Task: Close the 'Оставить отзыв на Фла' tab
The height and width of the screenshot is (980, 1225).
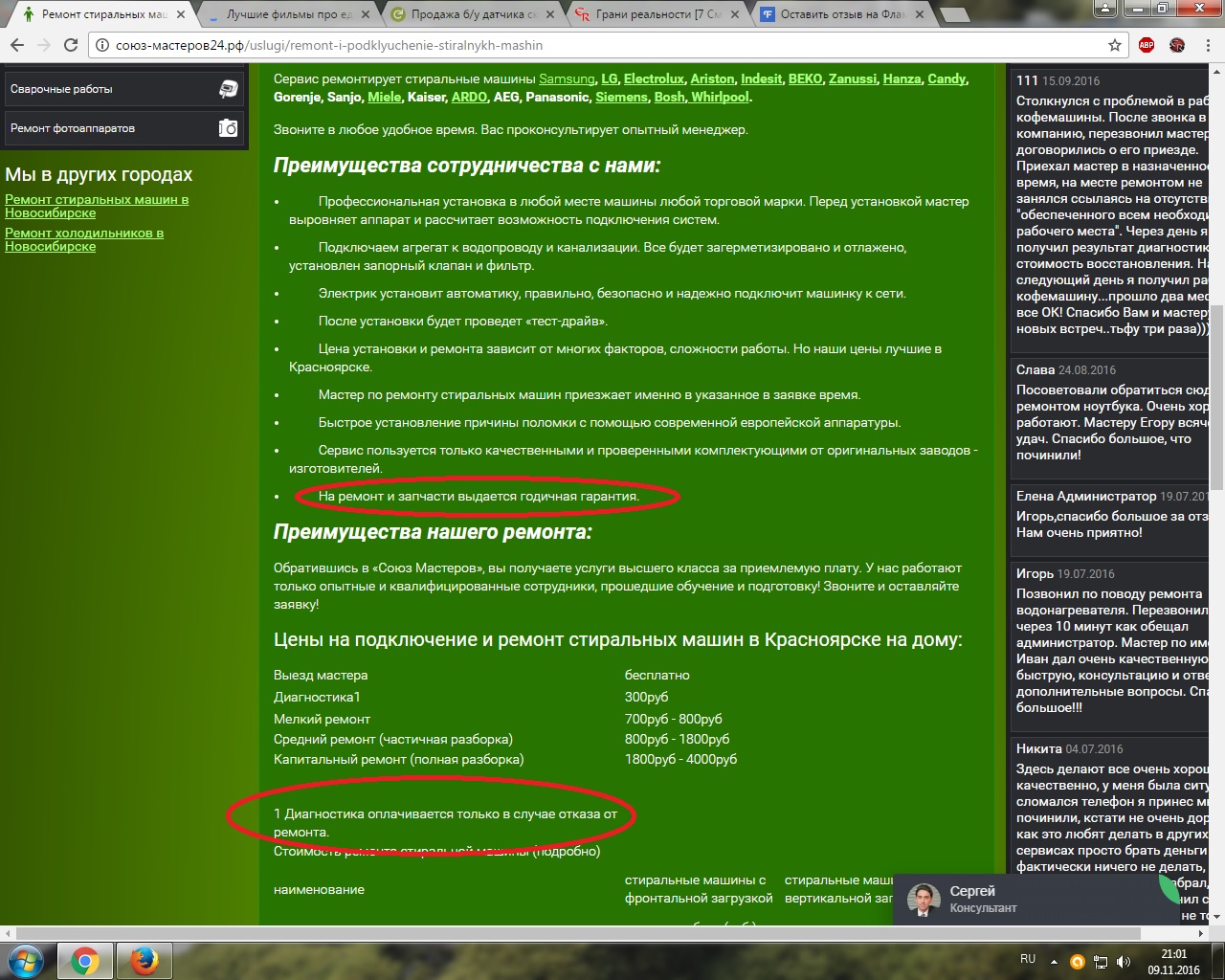Action: [919, 14]
